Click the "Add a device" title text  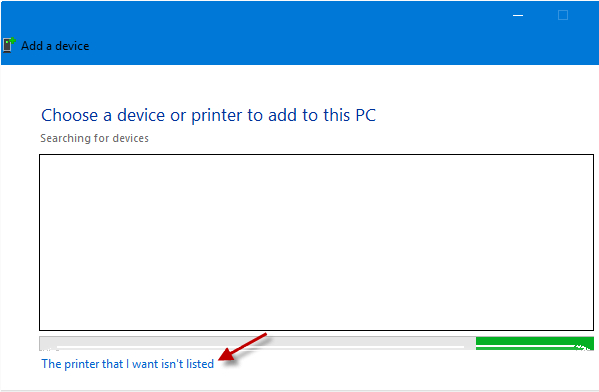point(55,46)
